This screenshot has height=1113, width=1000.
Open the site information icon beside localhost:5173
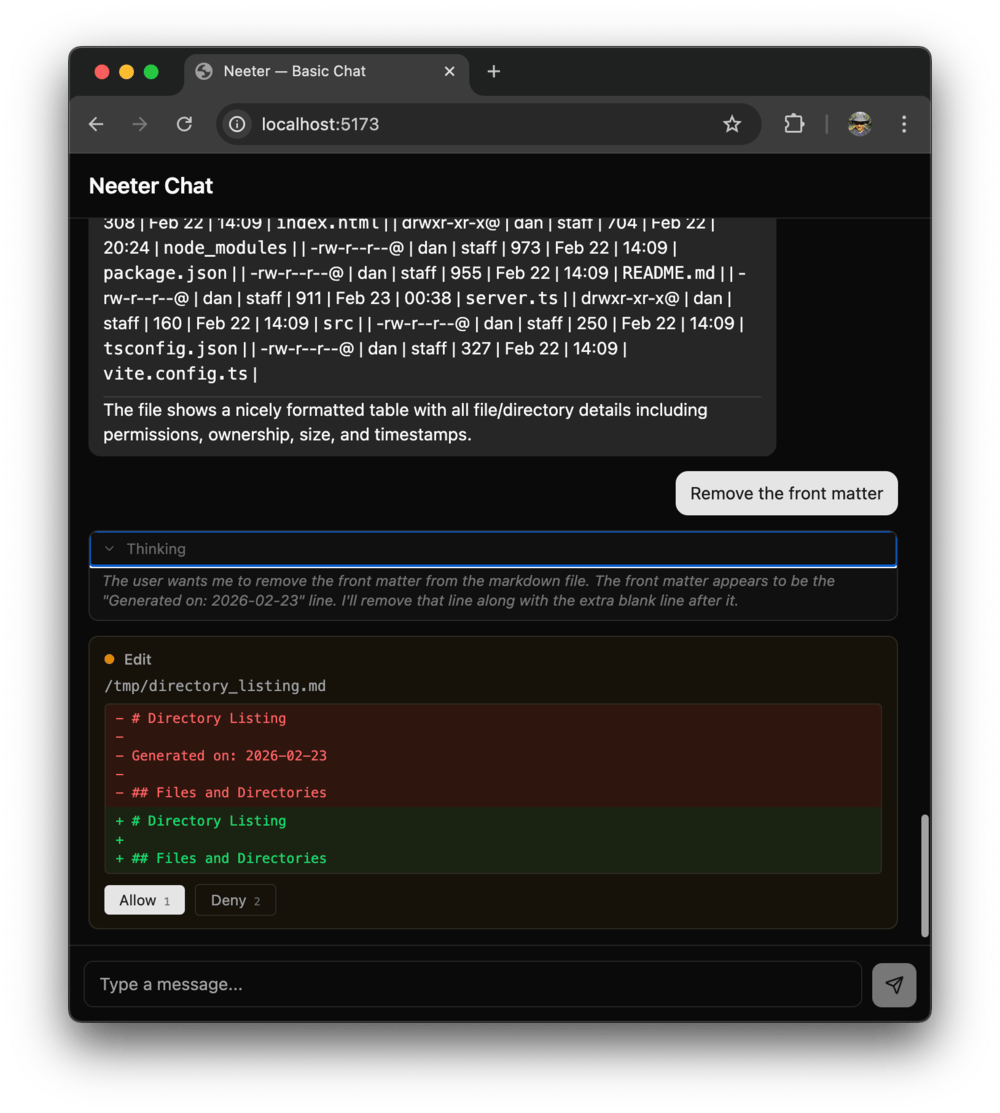[236, 124]
